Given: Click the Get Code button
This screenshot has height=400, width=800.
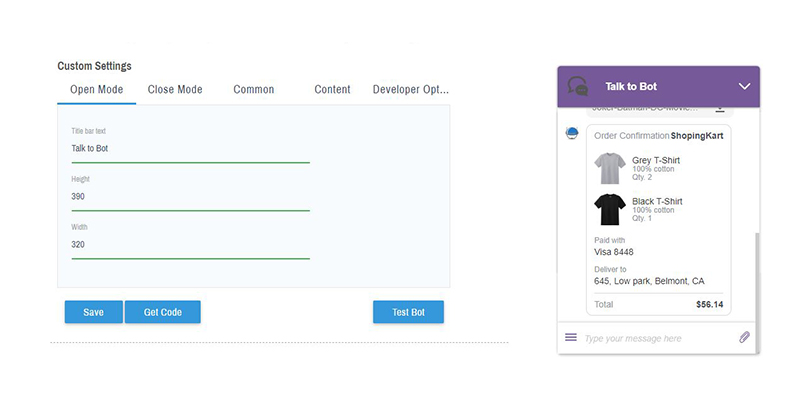Looking at the screenshot, I should pos(162,312).
